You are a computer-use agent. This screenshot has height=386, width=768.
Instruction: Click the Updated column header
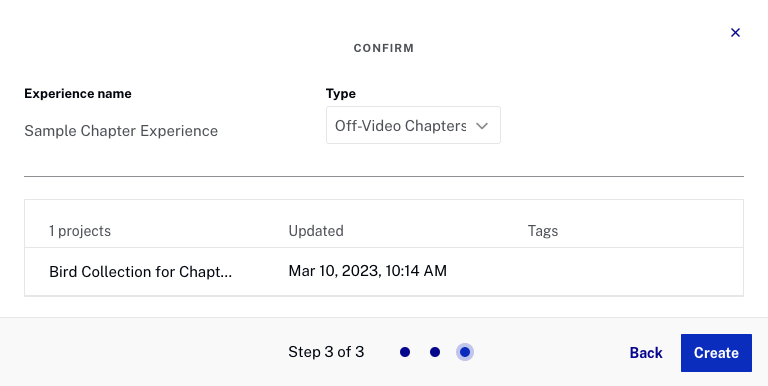coord(316,231)
